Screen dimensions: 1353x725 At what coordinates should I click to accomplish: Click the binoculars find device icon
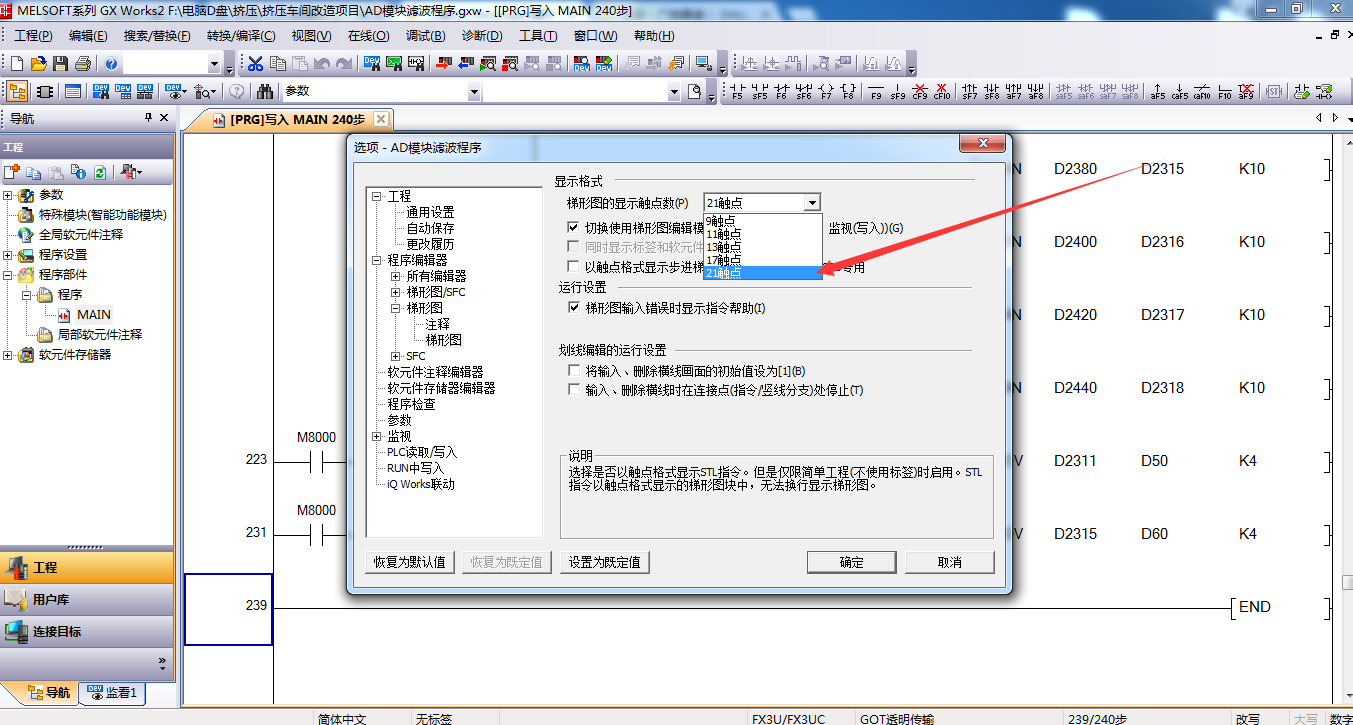point(265,92)
